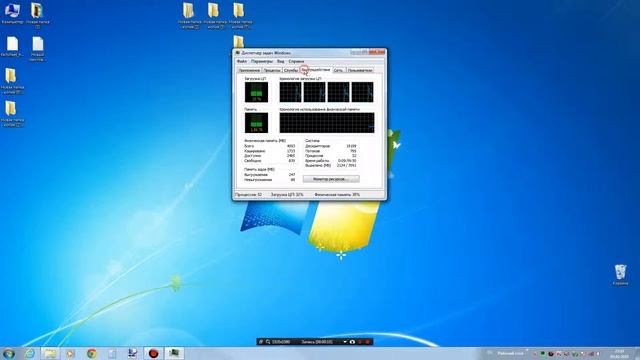
Task: Open Windows Explorer from the taskbar
Action: click(x=50, y=353)
